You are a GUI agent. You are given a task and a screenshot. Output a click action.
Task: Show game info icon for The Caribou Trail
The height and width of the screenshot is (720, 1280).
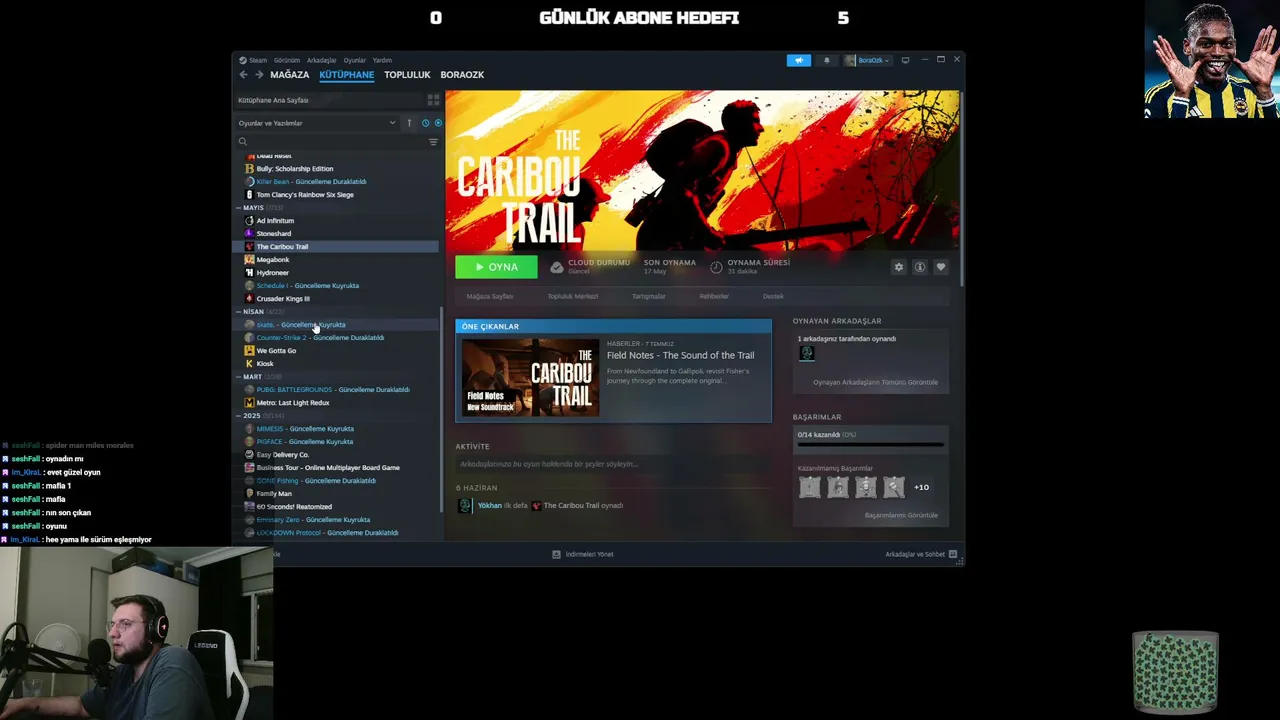(919, 267)
